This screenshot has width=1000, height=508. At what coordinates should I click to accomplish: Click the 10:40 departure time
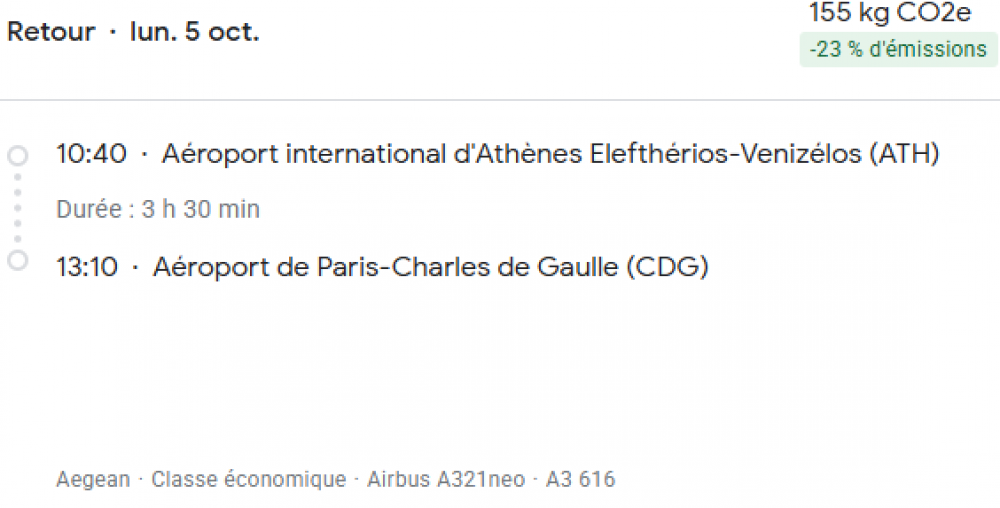[x=91, y=155]
